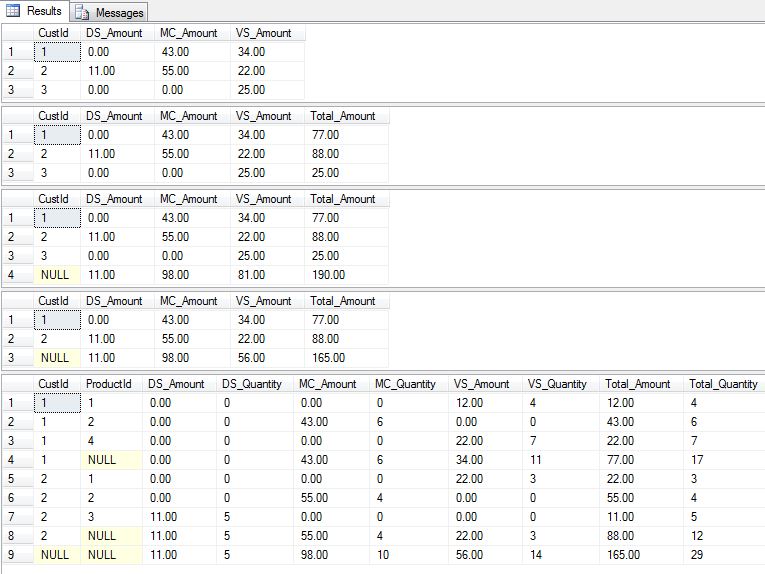This screenshot has width=765, height=574.
Task: Click Total_Amount 12.00 in fifth grid row 1
Action: pos(642,403)
